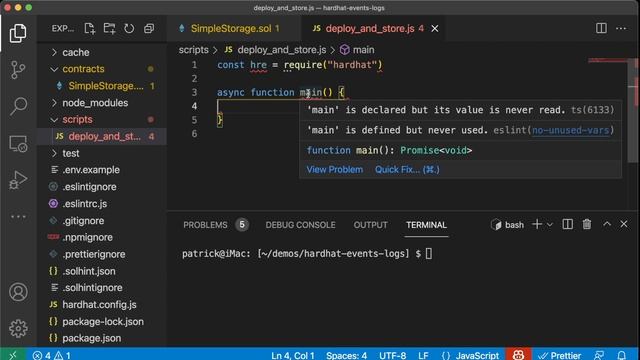Open the .solhint.json file
The image size is (640, 360).
102,271
